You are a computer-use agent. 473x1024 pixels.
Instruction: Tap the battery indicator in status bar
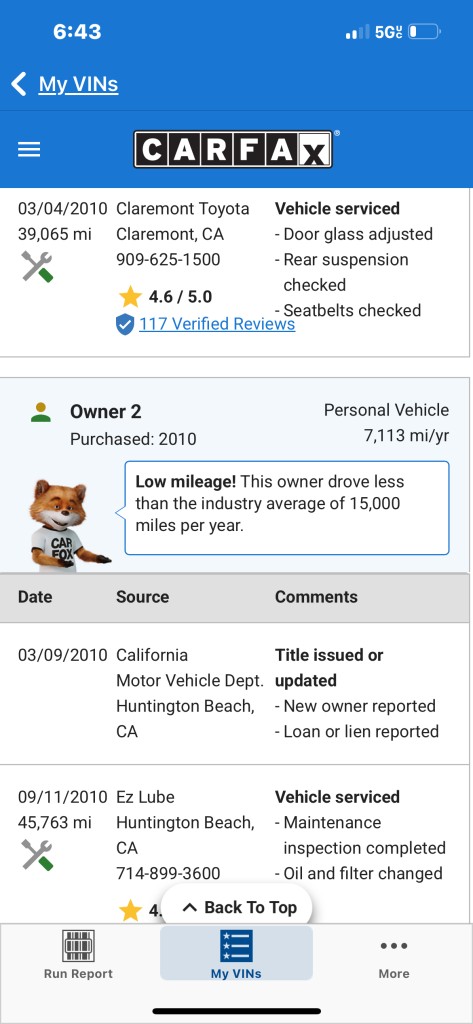click(425, 31)
